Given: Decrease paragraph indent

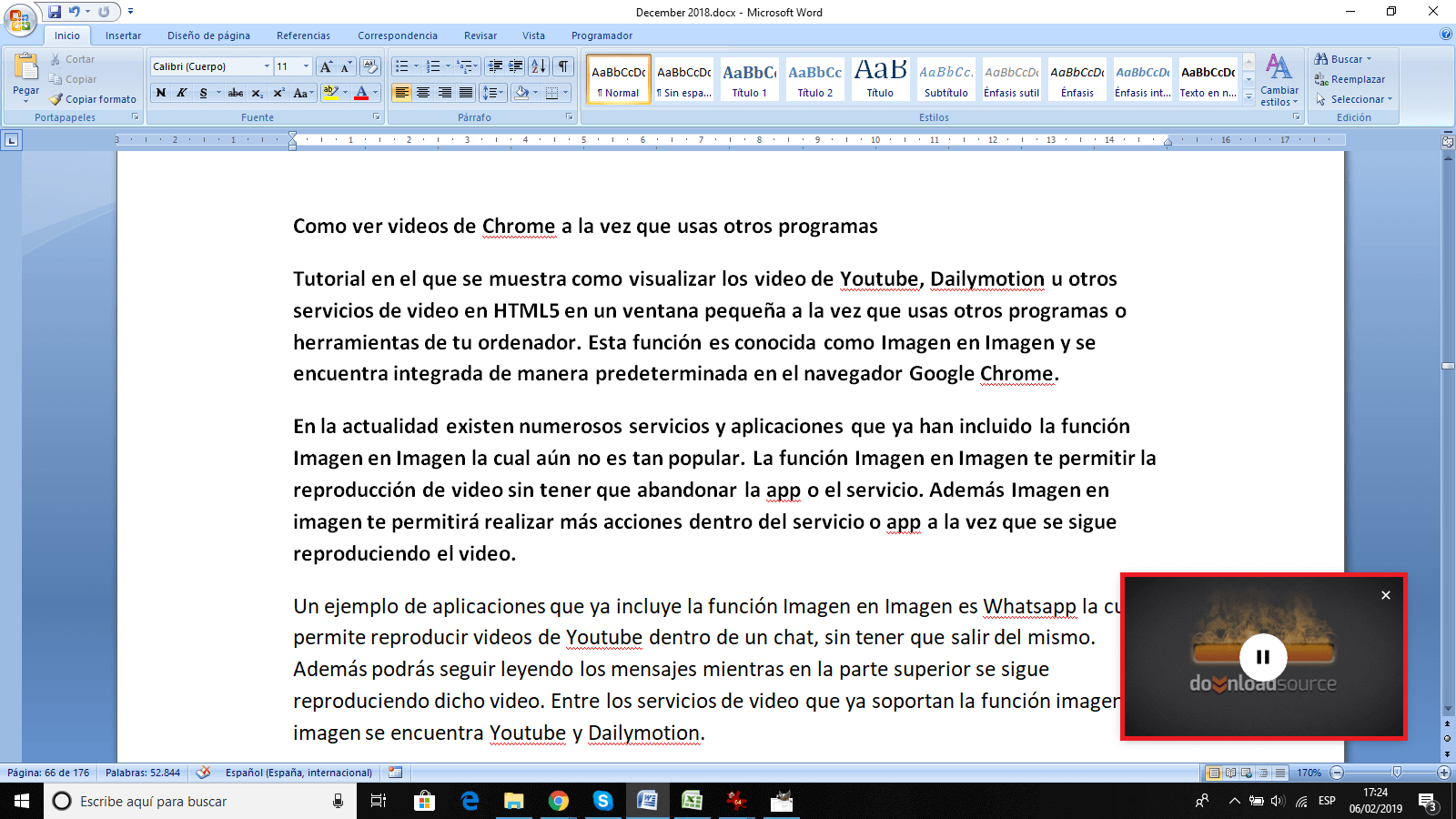Looking at the screenshot, I should [495, 66].
